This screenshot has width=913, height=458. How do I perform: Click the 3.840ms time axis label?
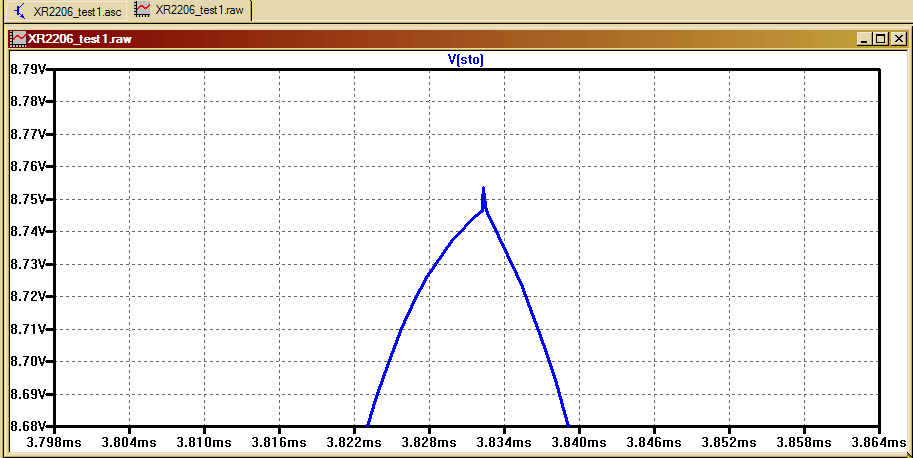[x=580, y=443]
